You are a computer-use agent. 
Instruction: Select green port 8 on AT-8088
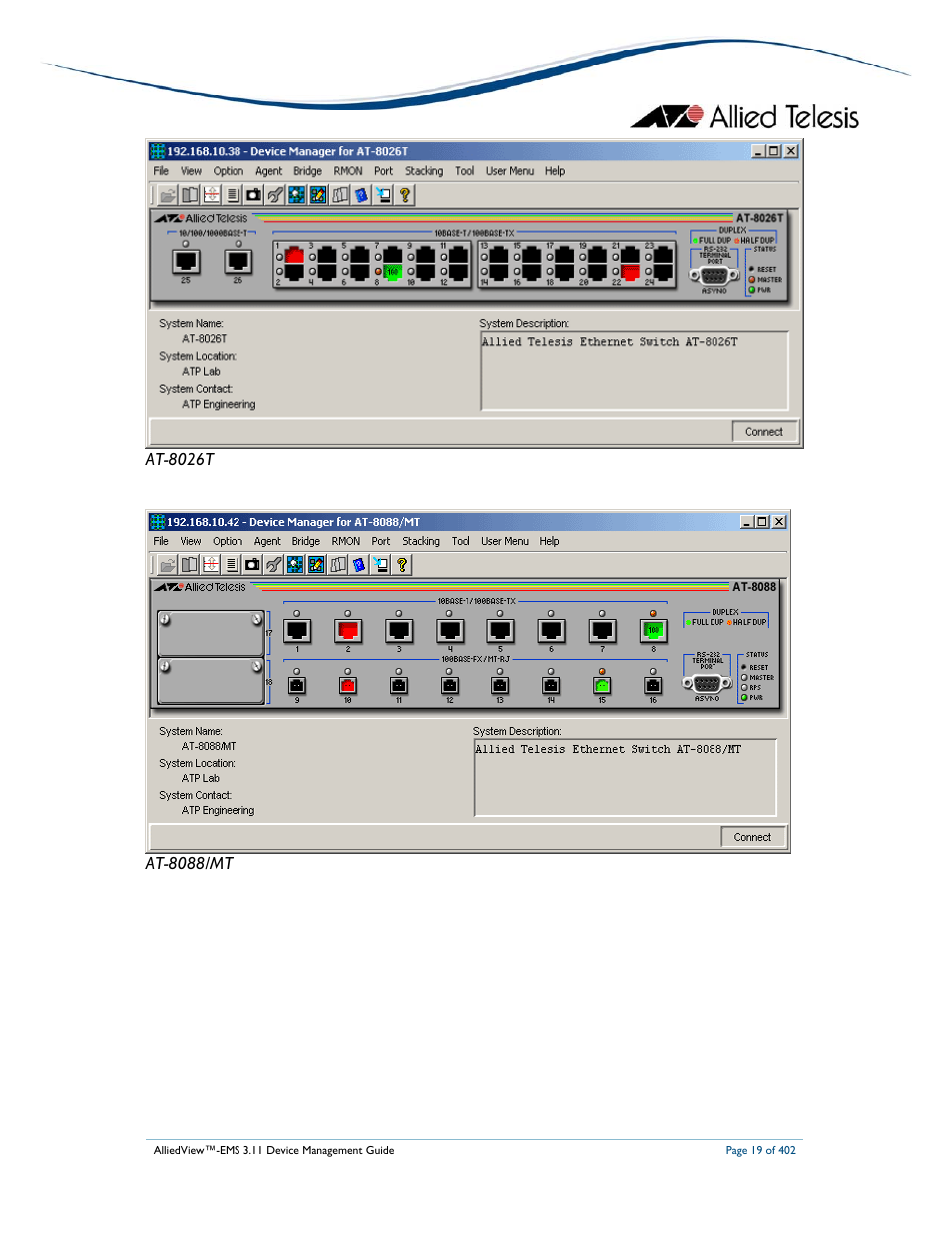tap(653, 631)
